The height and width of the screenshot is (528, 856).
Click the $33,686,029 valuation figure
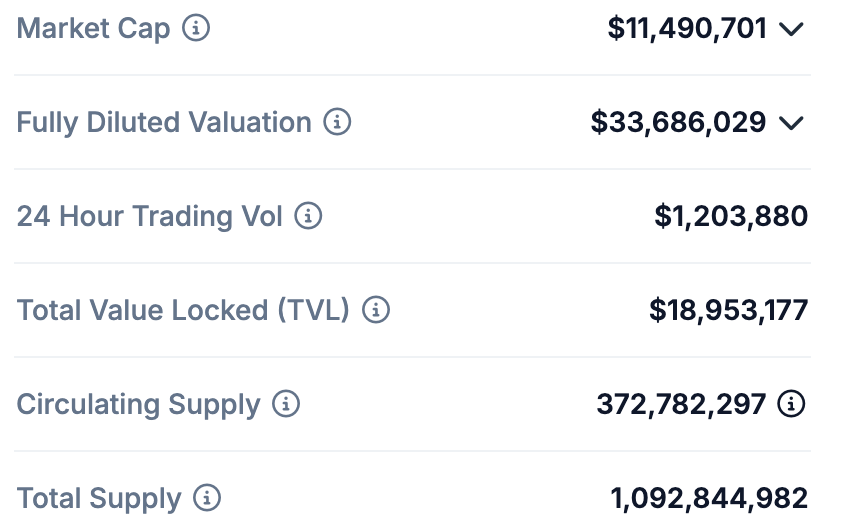coord(678,122)
